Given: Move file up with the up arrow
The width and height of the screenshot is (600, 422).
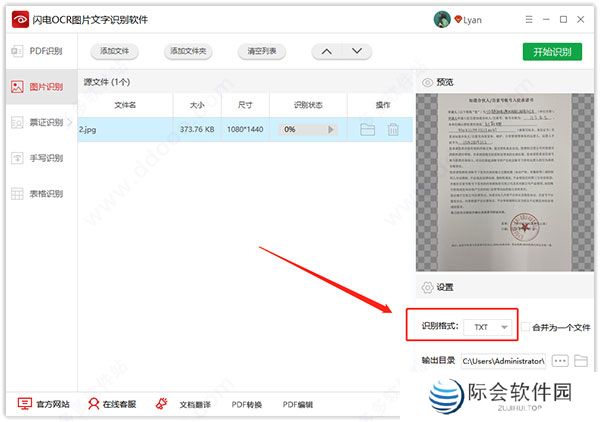Looking at the screenshot, I should click(325, 51).
